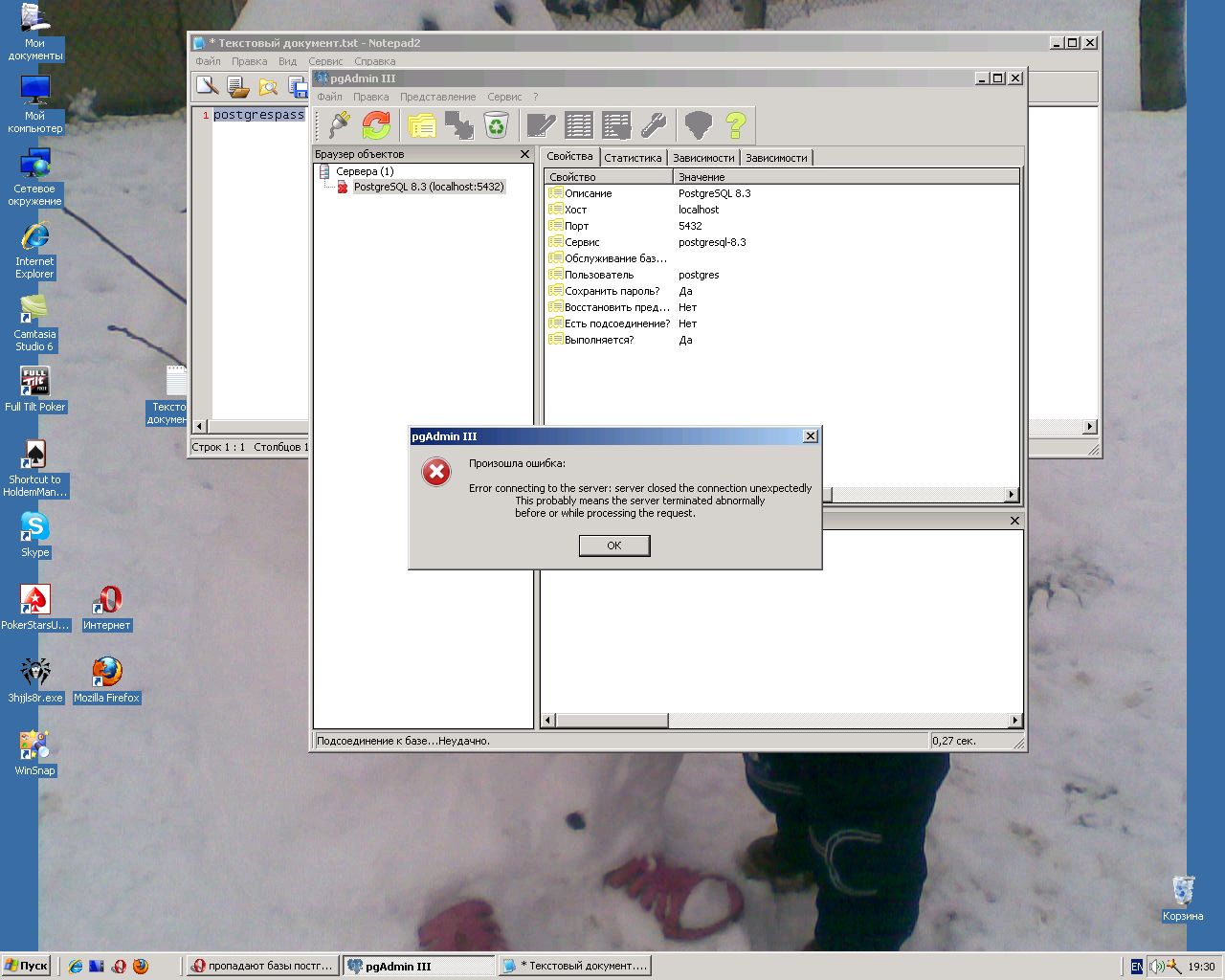
Task: Click the Значение column header
Action: pos(847,177)
